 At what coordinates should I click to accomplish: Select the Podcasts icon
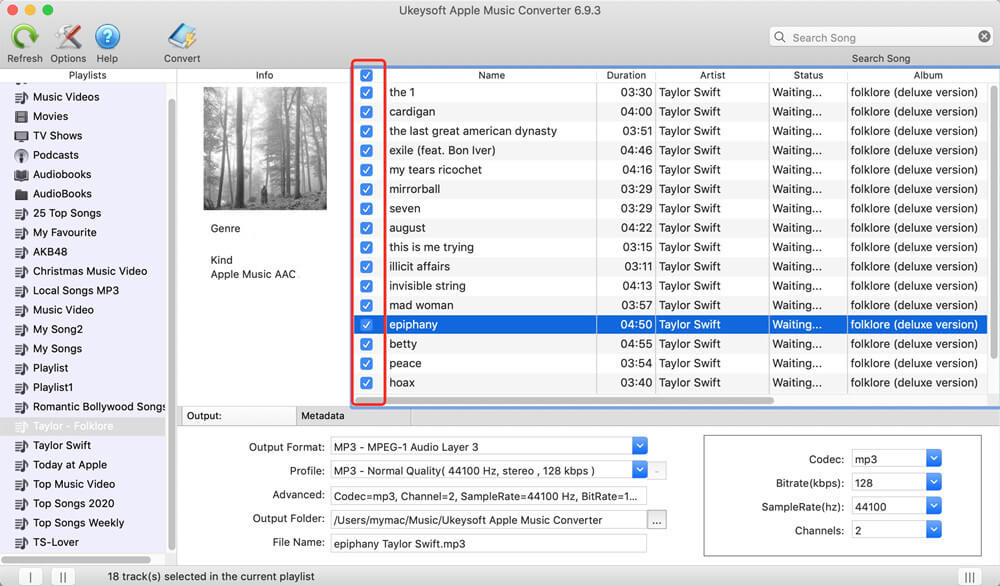(21, 155)
